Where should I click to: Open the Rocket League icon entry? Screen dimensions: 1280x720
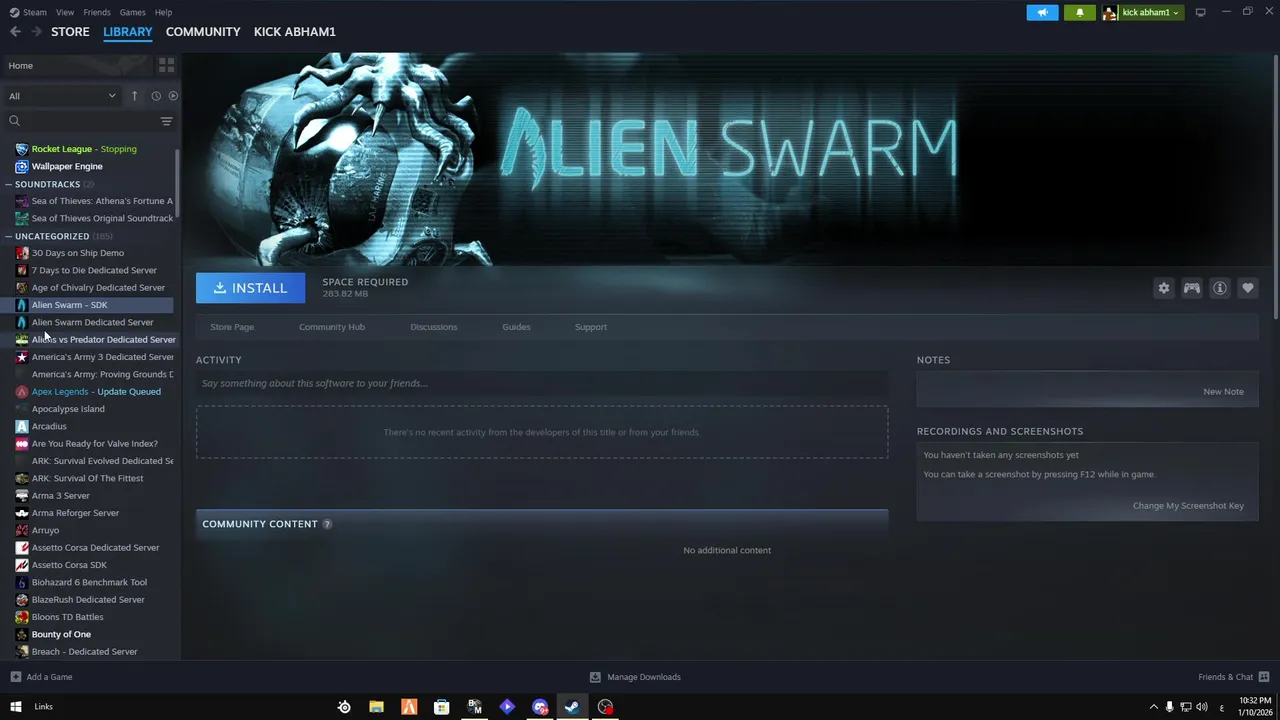(22, 149)
